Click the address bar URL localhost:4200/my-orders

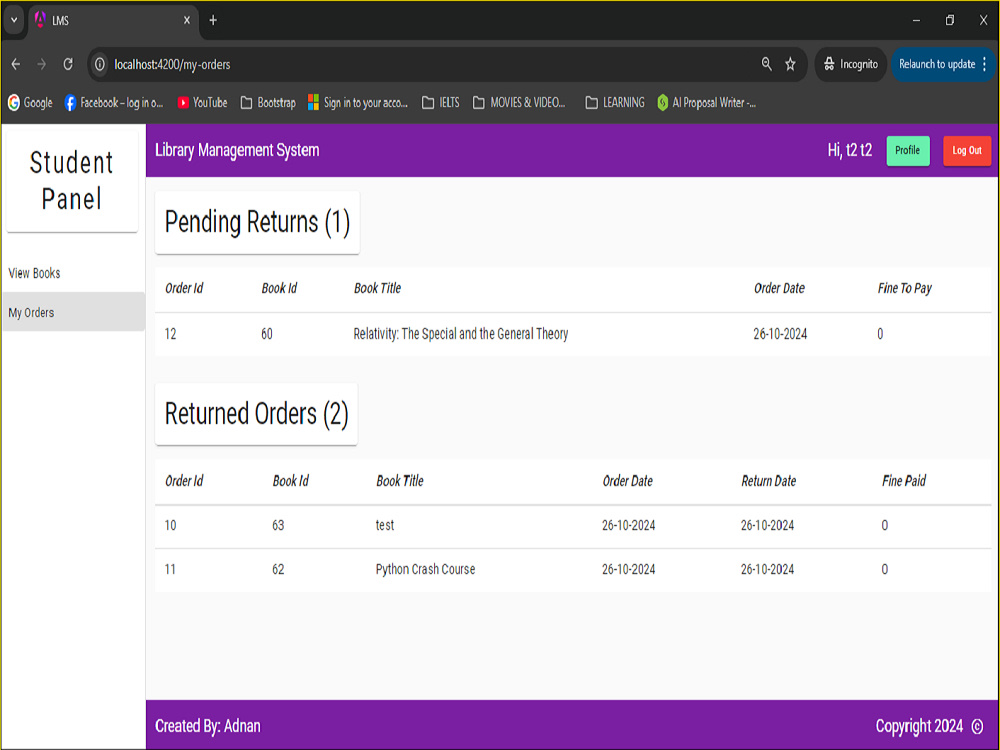(x=172, y=64)
